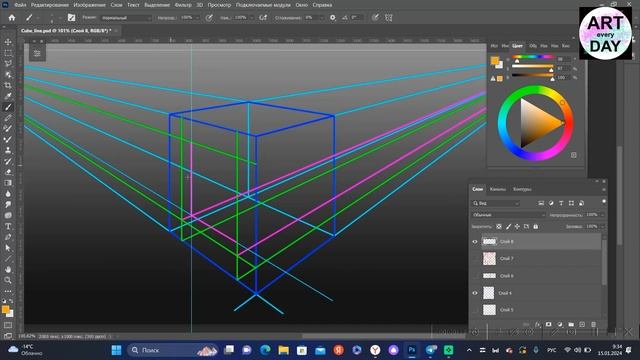Switch to the Каналы tab
This screenshot has height=360, width=640.
(x=498, y=189)
